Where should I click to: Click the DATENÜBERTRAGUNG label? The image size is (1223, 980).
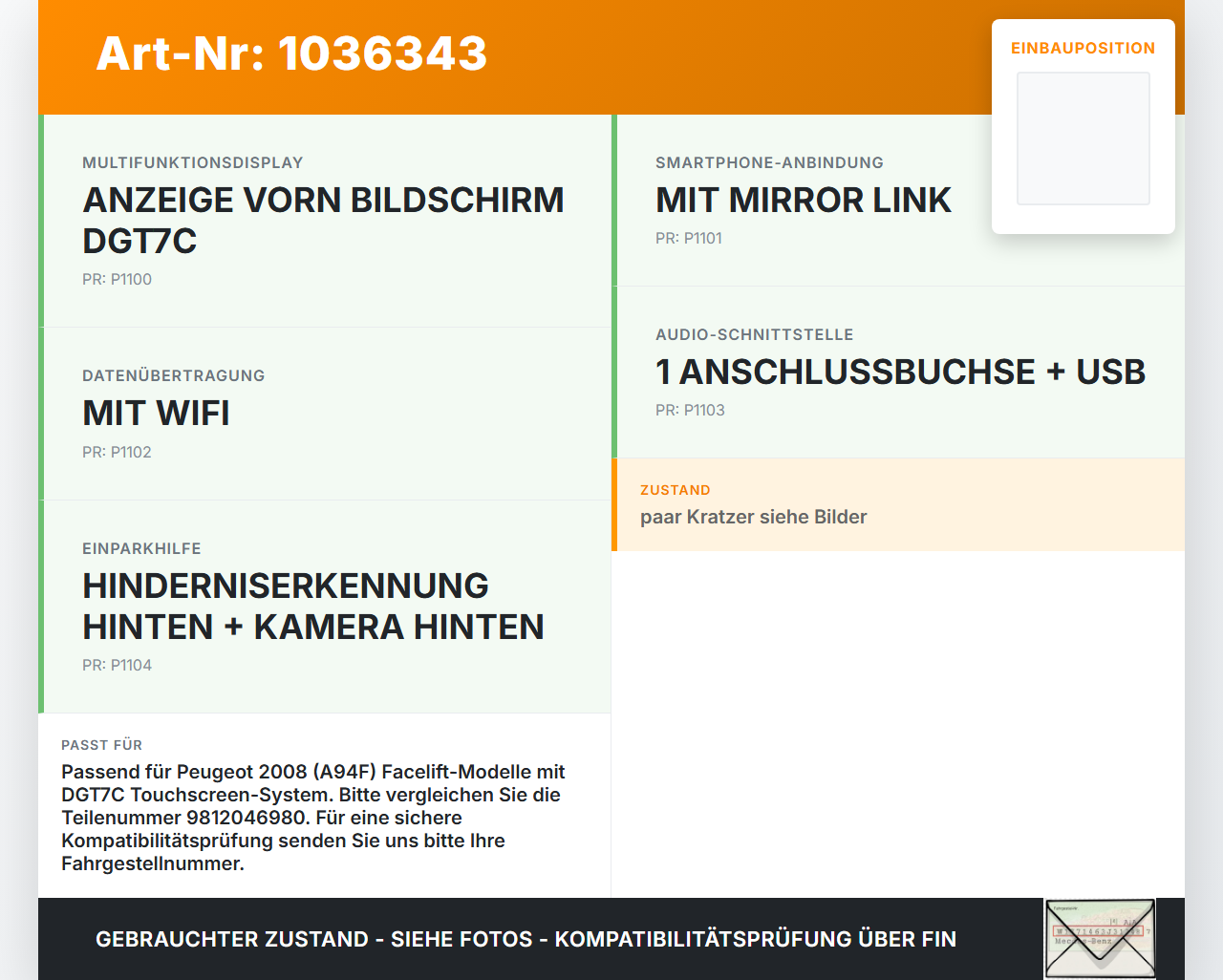click(174, 375)
